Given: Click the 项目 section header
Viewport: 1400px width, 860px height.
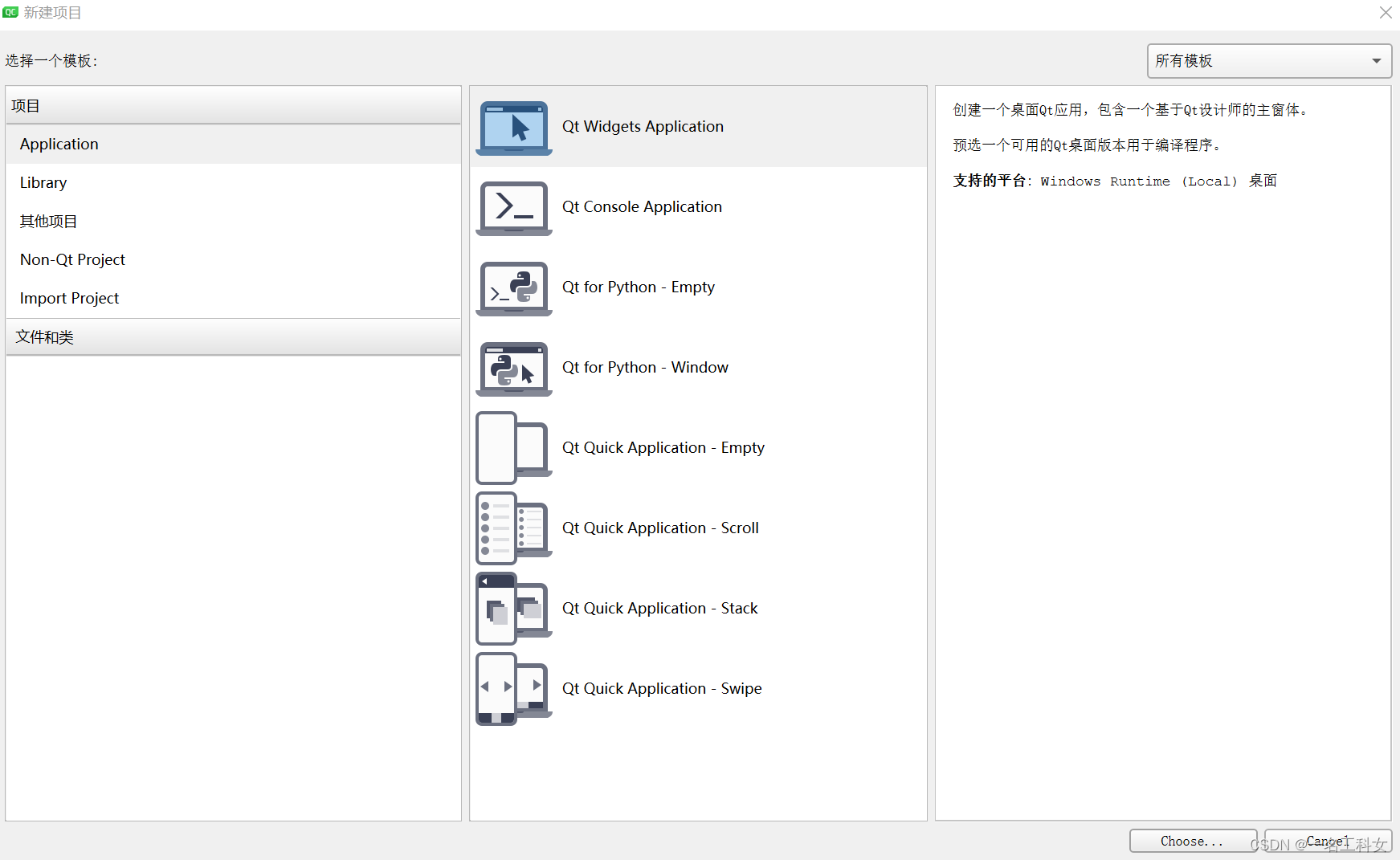Looking at the screenshot, I should pyautogui.click(x=234, y=106).
